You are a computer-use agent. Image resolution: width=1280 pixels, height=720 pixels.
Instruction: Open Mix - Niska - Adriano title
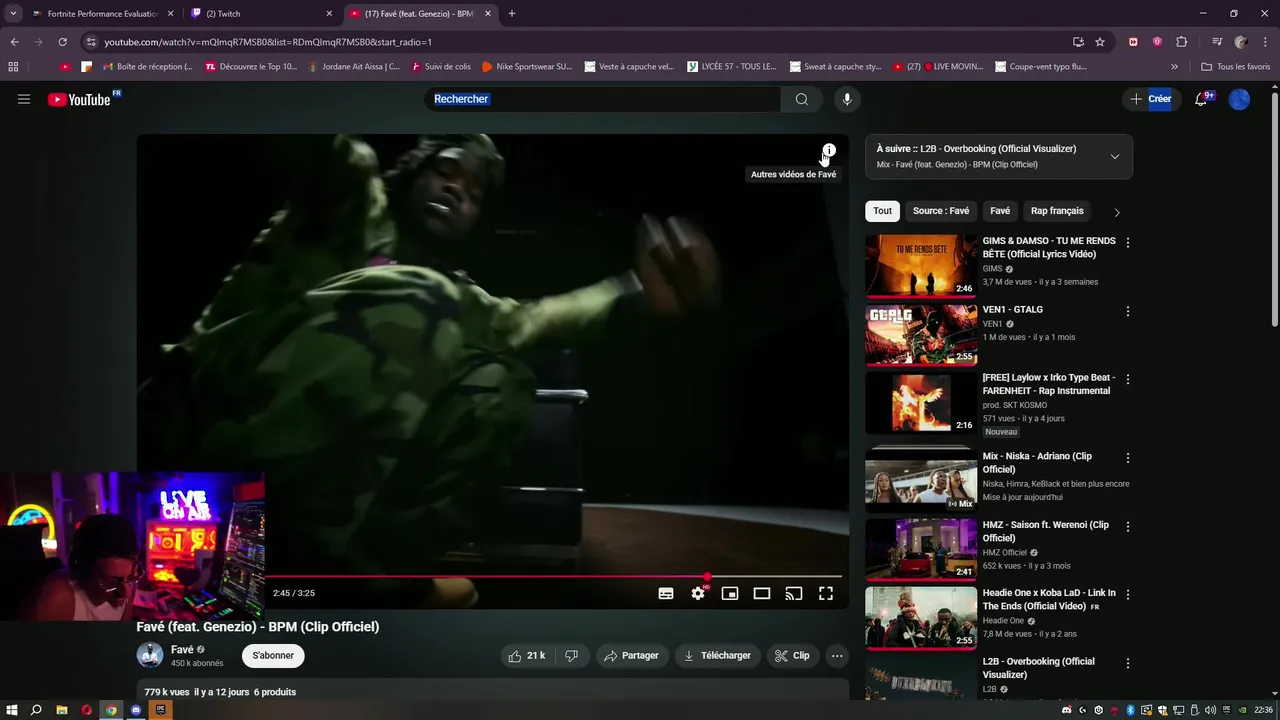1037,463
